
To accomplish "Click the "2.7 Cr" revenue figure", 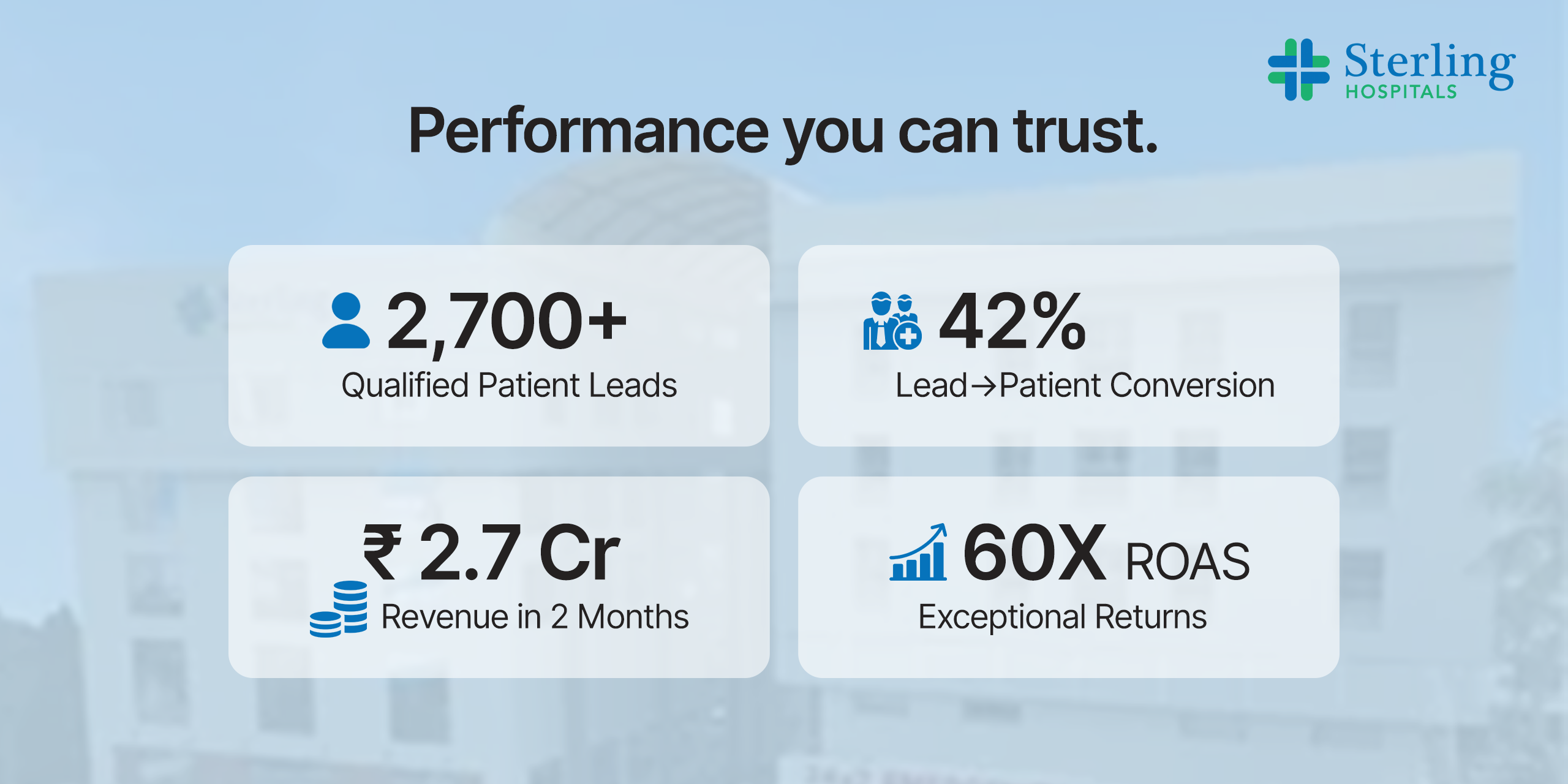I will tap(519, 553).
